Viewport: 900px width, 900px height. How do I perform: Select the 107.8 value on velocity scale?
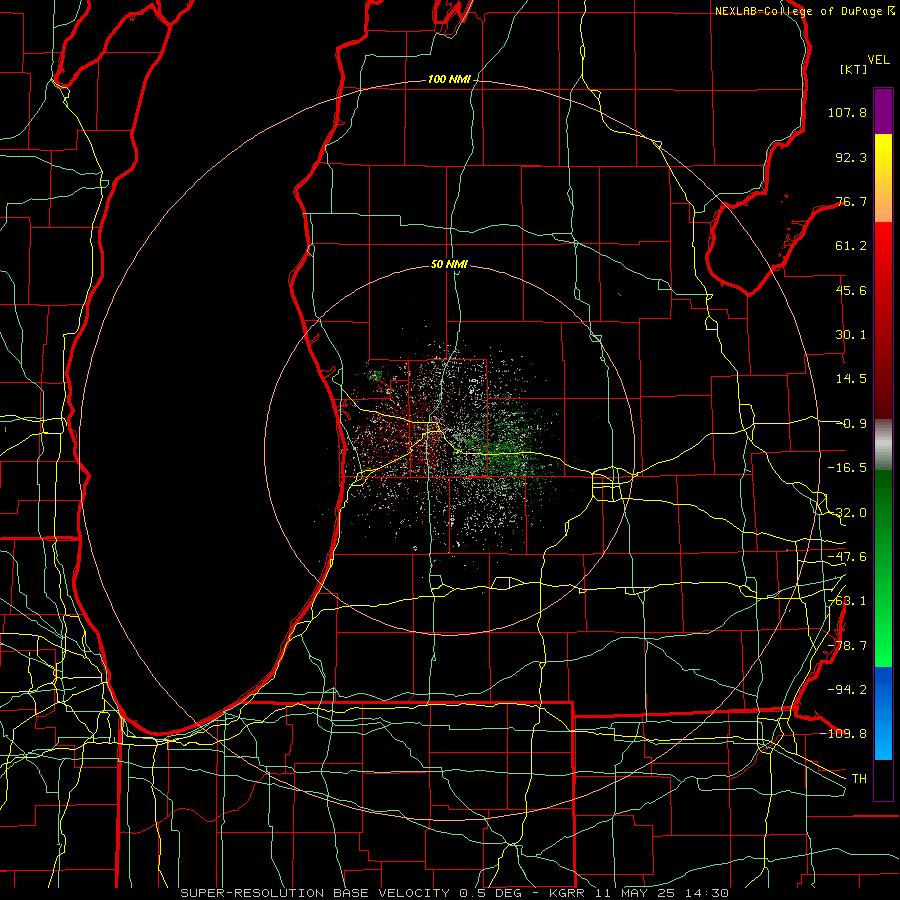[x=847, y=112]
